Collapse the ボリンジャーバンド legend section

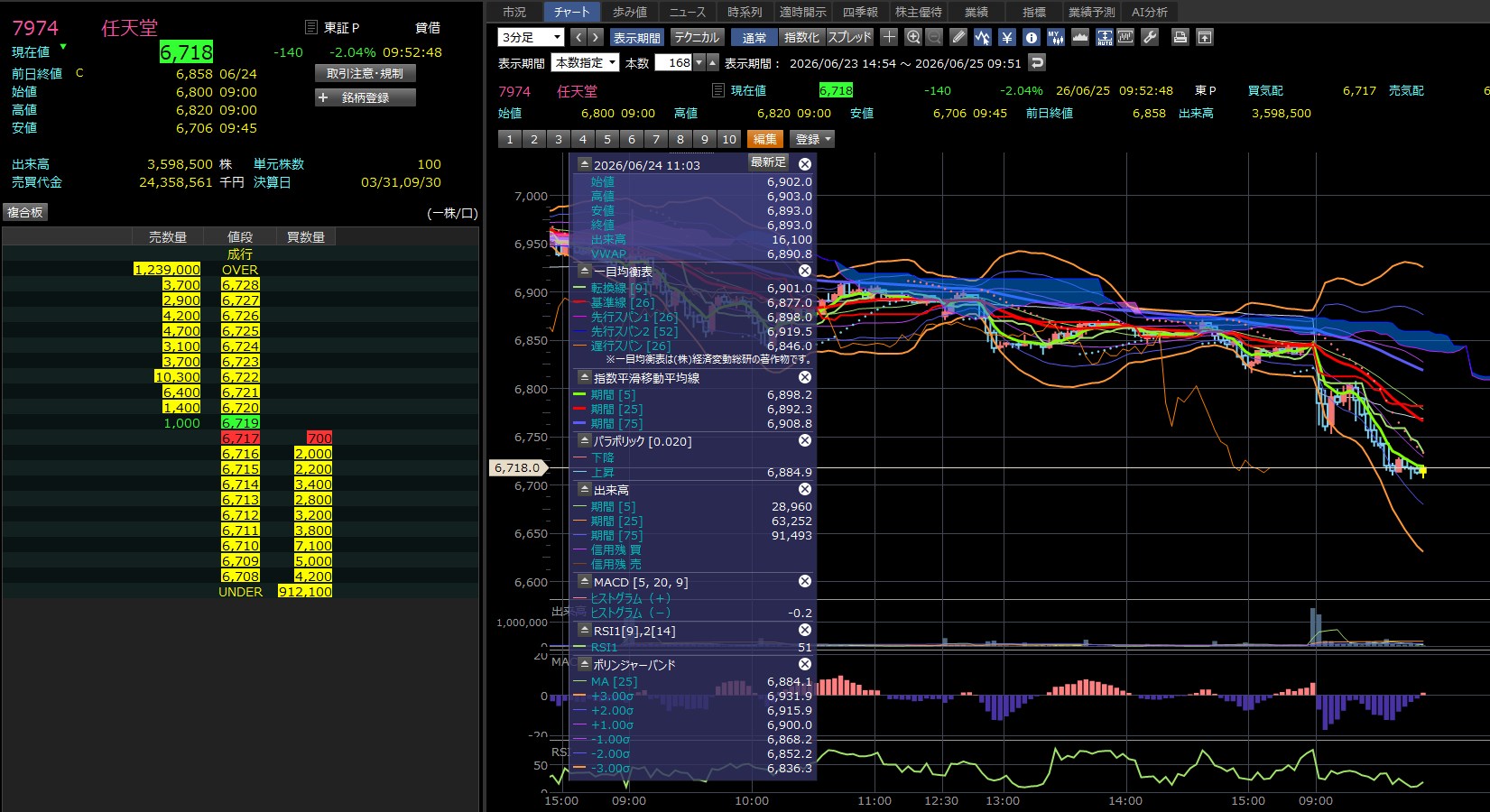pyautogui.click(x=584, y=664)
